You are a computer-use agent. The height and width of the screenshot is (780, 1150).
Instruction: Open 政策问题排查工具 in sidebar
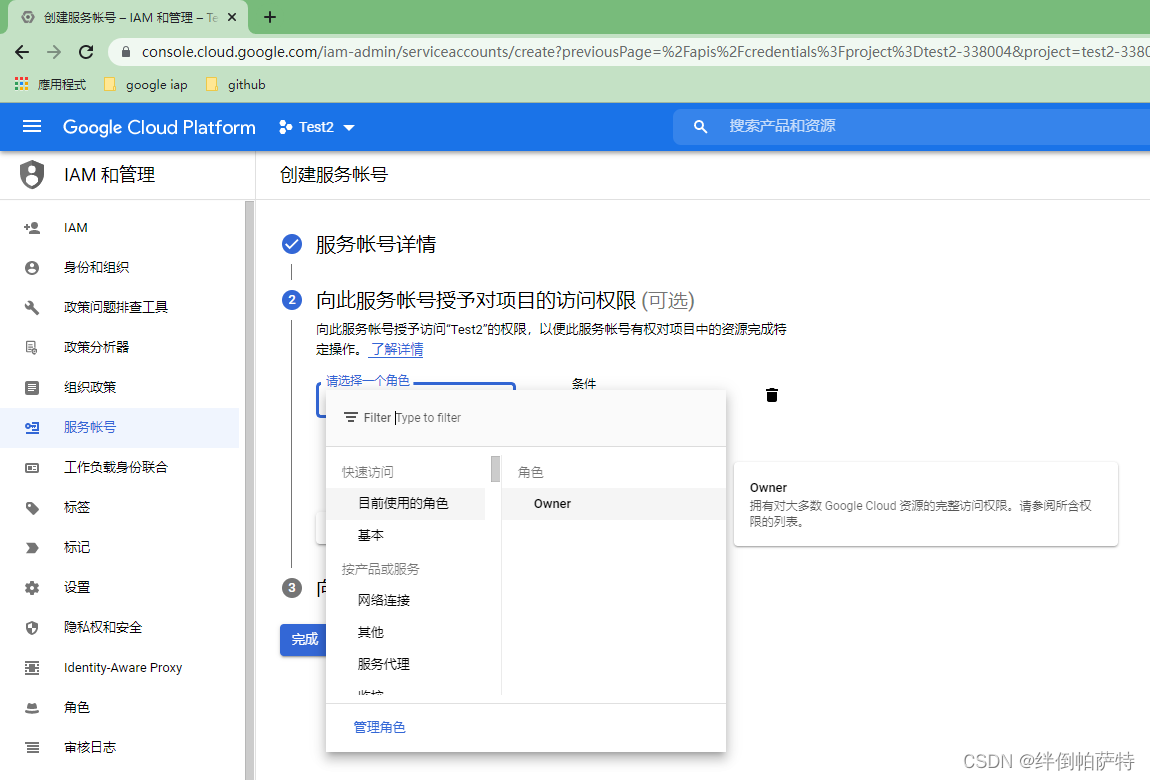120,308
